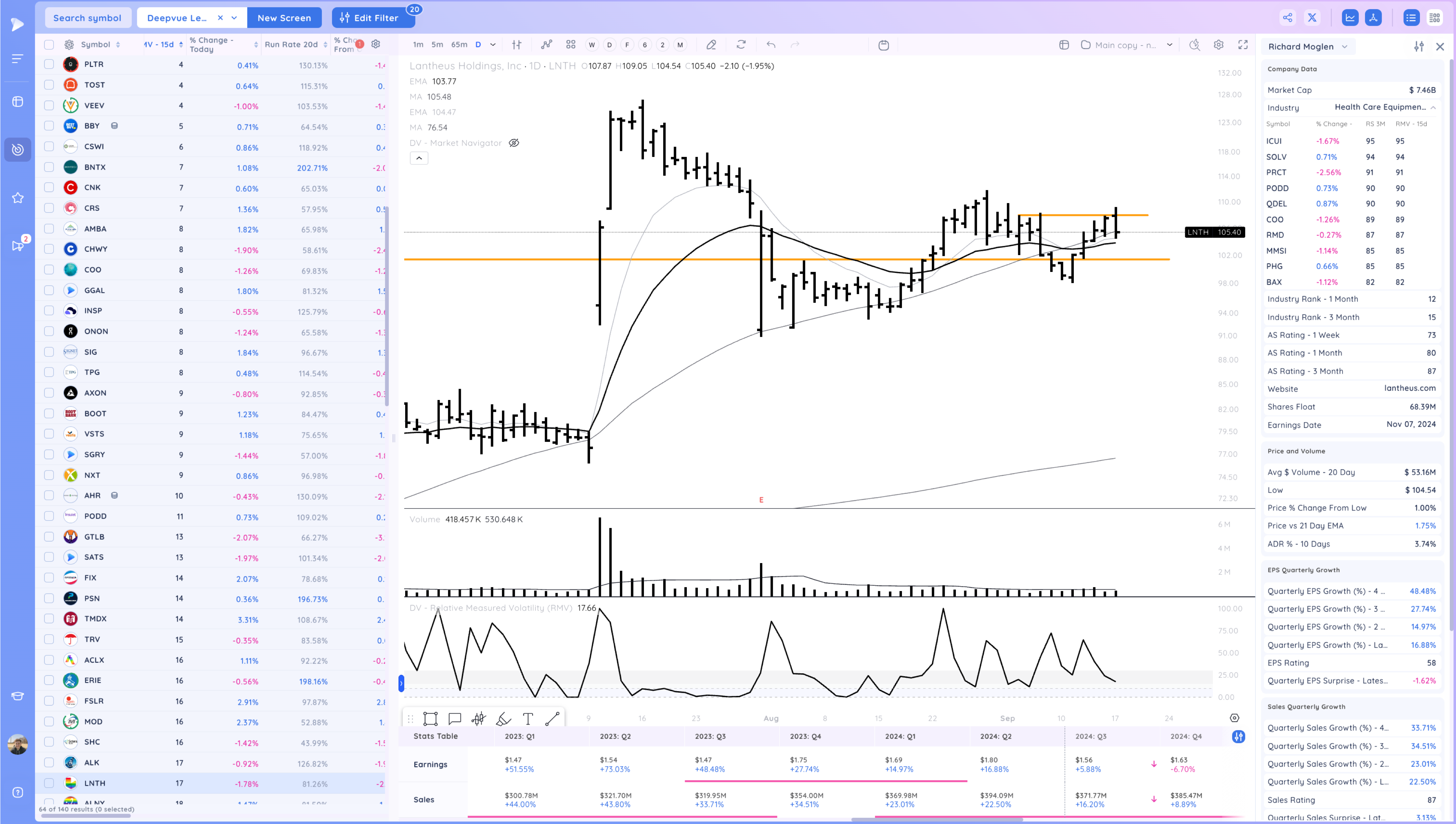This screenshot has width=1456, height=824.
Task: Check the PLTR row checkbox
Action: tap(49, 64)
